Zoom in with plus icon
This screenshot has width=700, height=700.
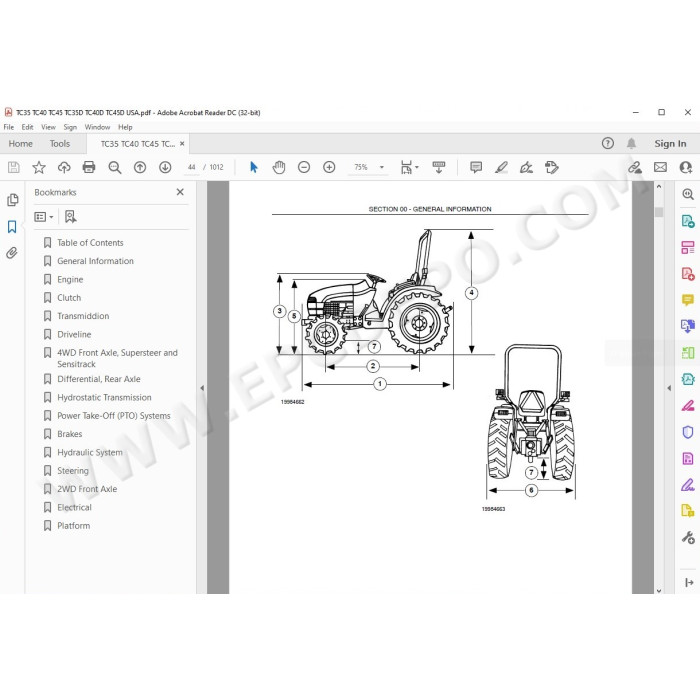pyautogui.click(x=329, y=167)
